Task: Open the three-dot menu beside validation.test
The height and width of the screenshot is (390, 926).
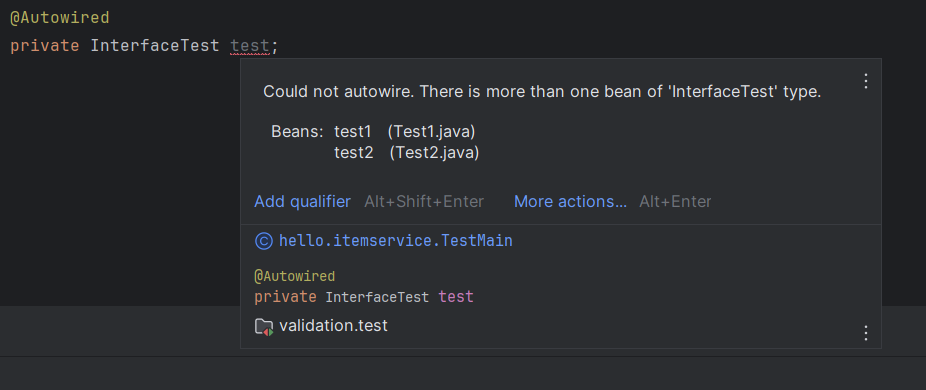Action: pyautogui.click(x=866, y=333)
